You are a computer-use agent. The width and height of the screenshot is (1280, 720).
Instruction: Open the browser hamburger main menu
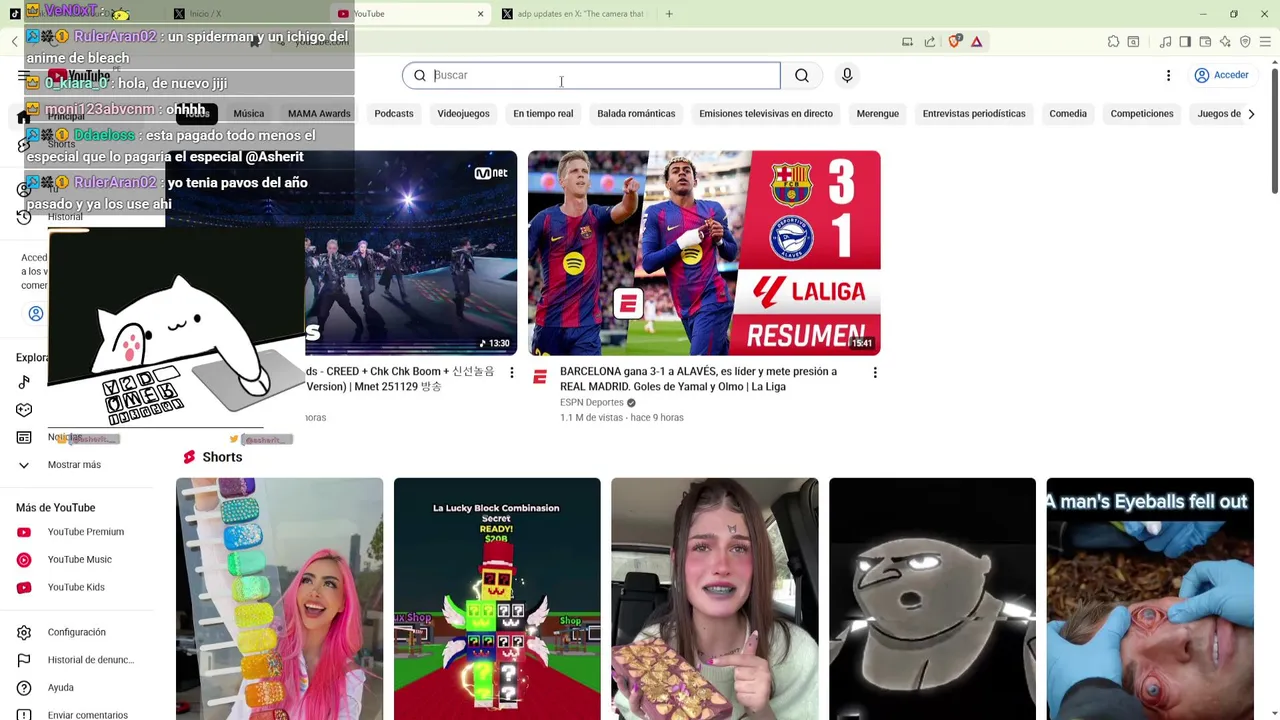pos(1265,42)
